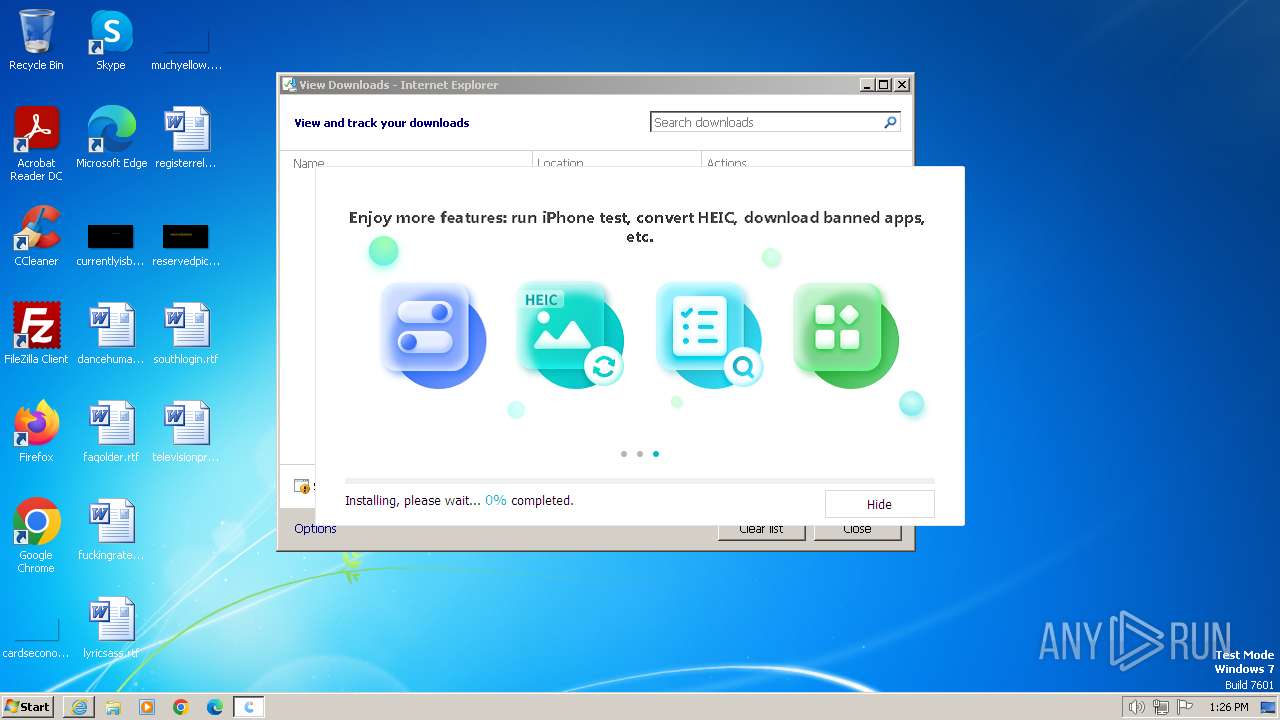
Task: Open fuckingrate rtf document icon
Action: click(111, 529)
